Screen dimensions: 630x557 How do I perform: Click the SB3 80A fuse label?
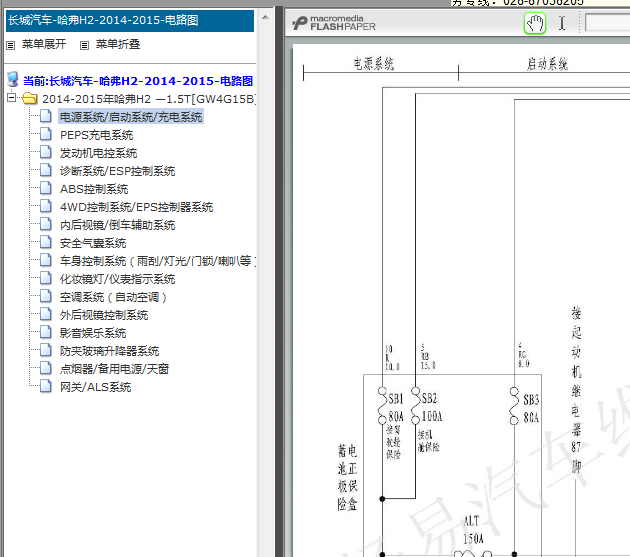pos(531,409)
